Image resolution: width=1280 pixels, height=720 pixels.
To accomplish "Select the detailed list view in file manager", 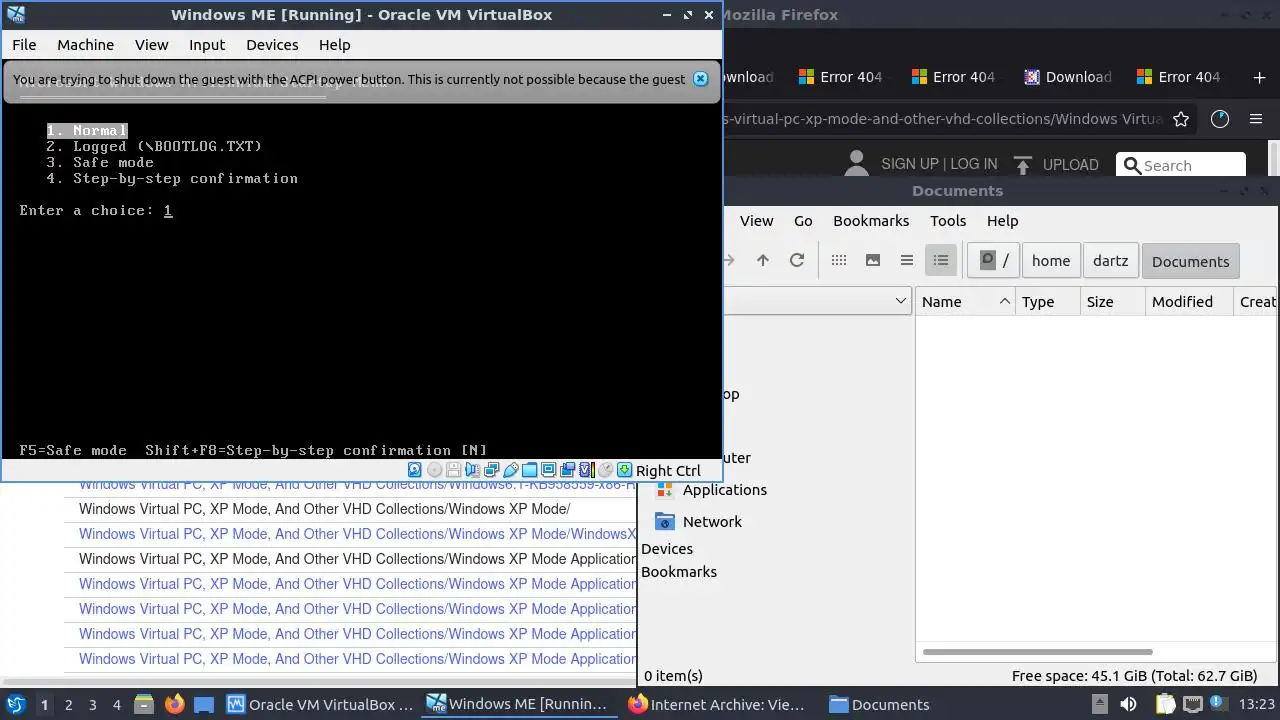I will [941, 260].
